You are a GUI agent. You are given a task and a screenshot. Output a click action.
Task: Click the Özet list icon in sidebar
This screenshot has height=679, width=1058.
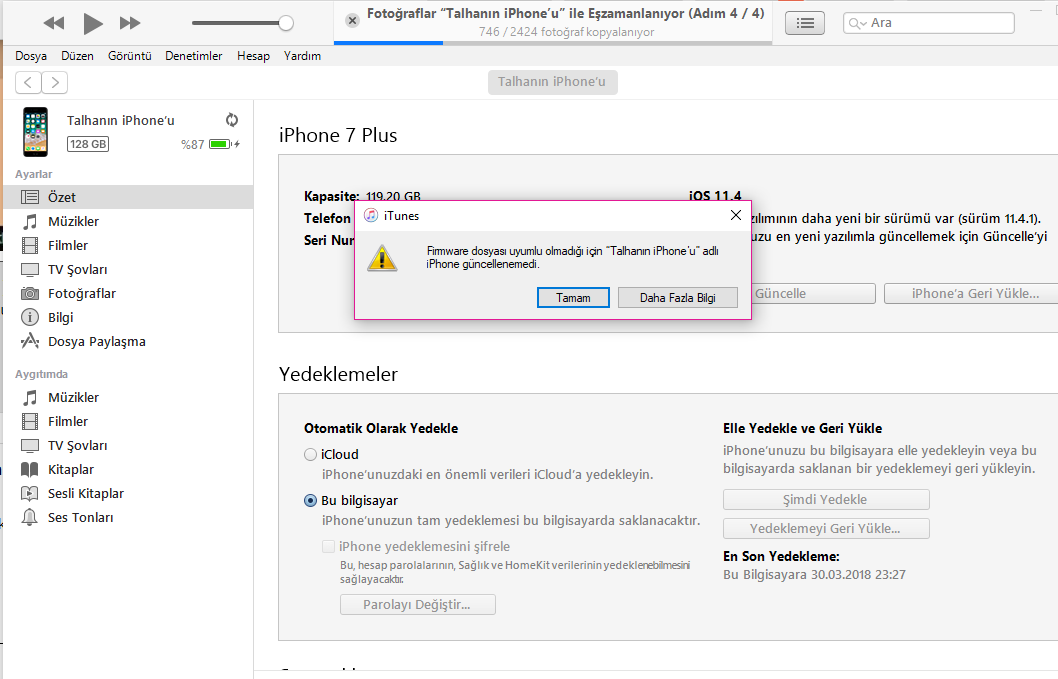pos(30,197)
